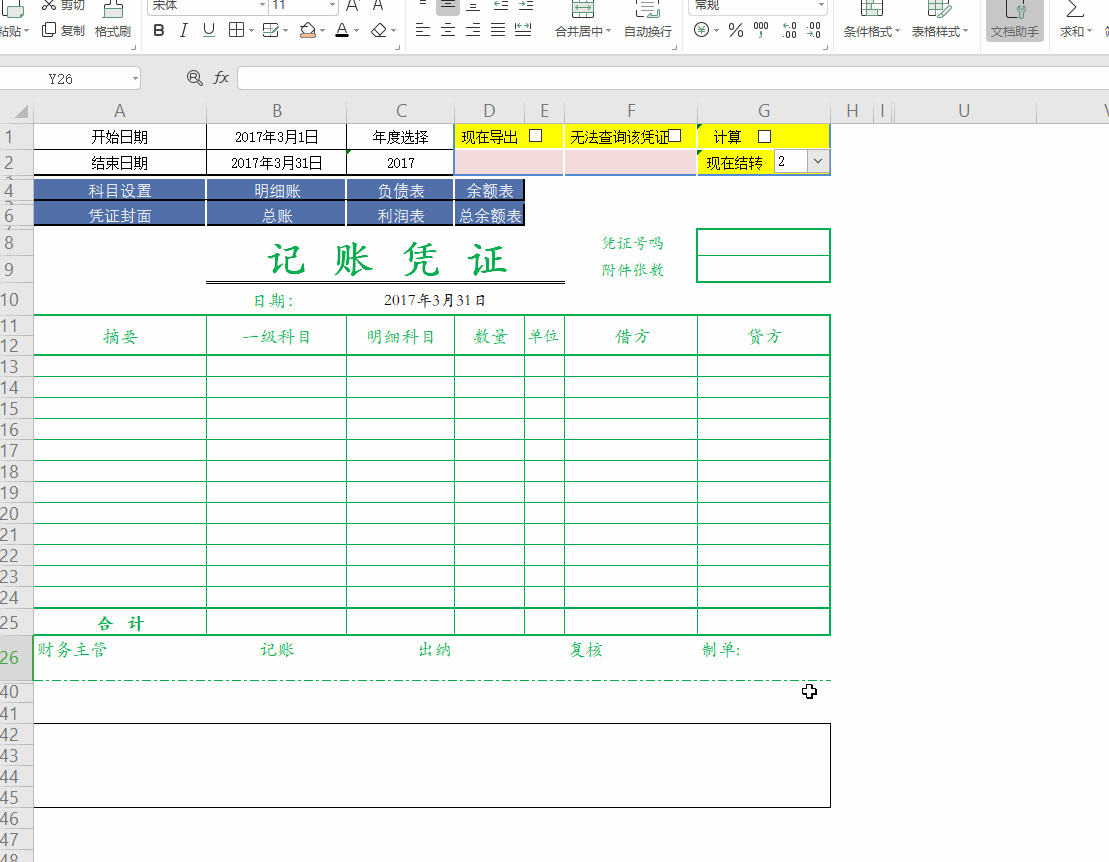Click the fx insert function icon
This screenshot has height=862, width=1109.
point(221,78)
